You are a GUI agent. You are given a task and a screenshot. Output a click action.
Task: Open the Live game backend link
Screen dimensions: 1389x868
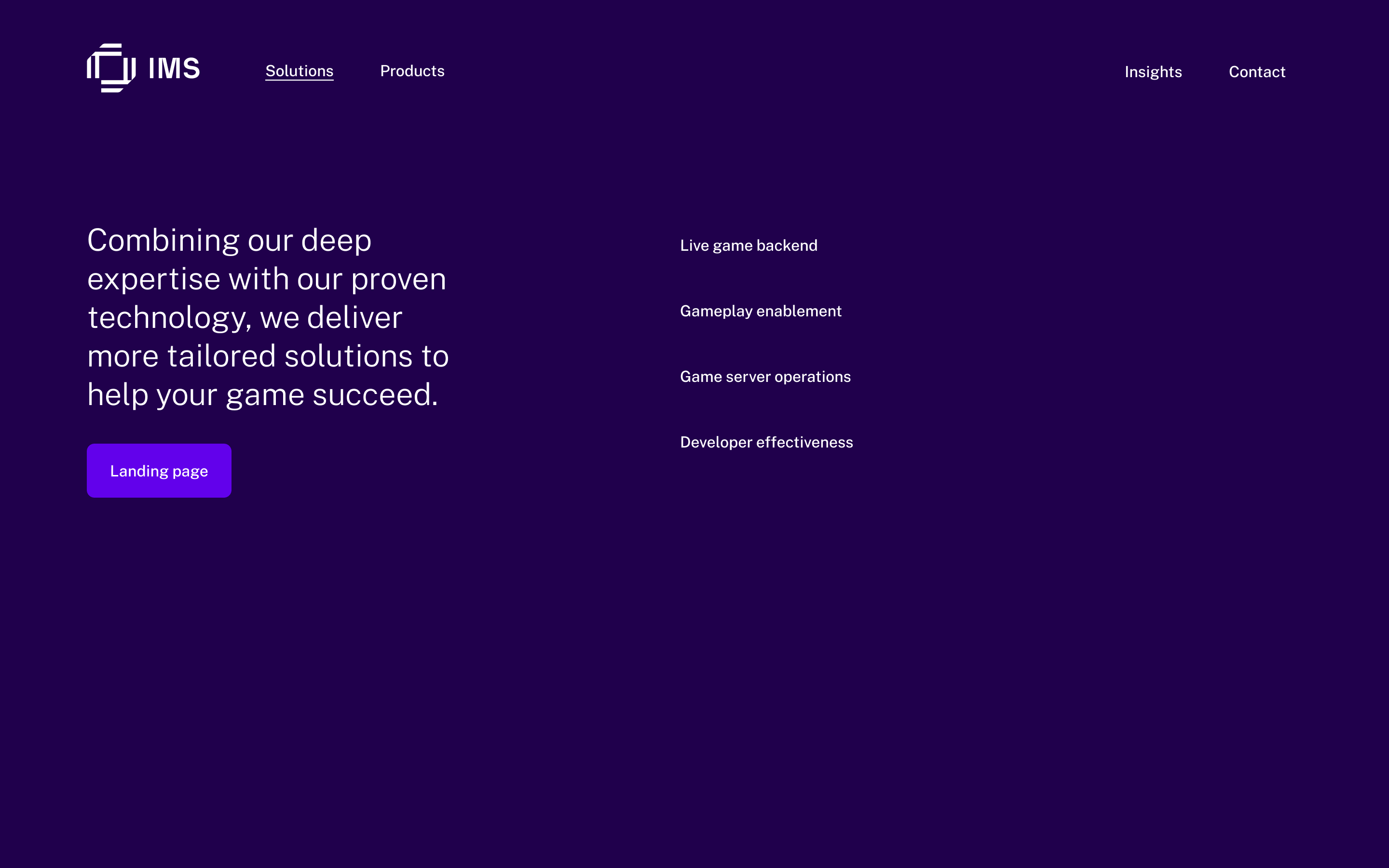click(749, 246)
